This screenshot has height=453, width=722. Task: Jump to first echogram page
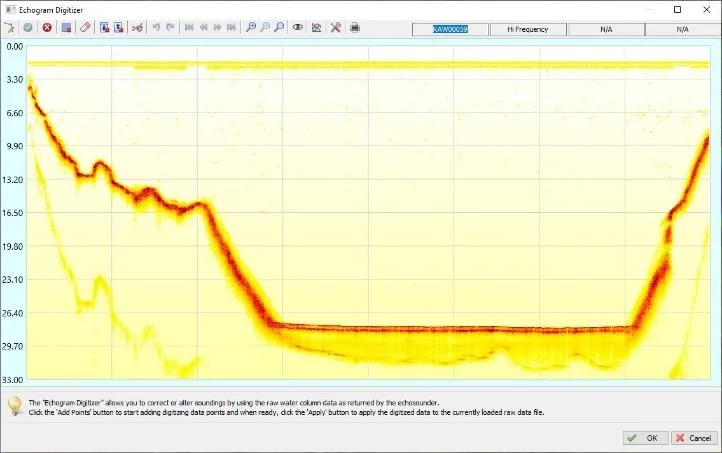(189, 28)
